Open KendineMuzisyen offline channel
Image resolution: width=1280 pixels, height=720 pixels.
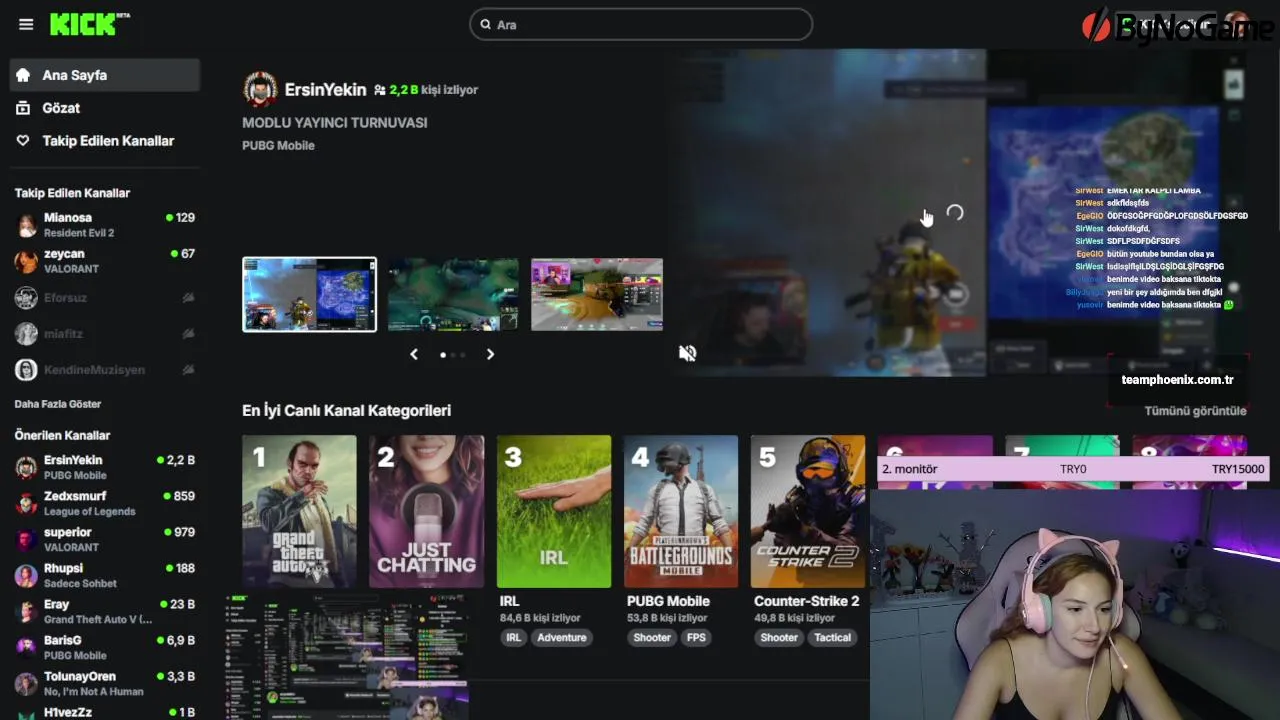[x=105, y=369]
